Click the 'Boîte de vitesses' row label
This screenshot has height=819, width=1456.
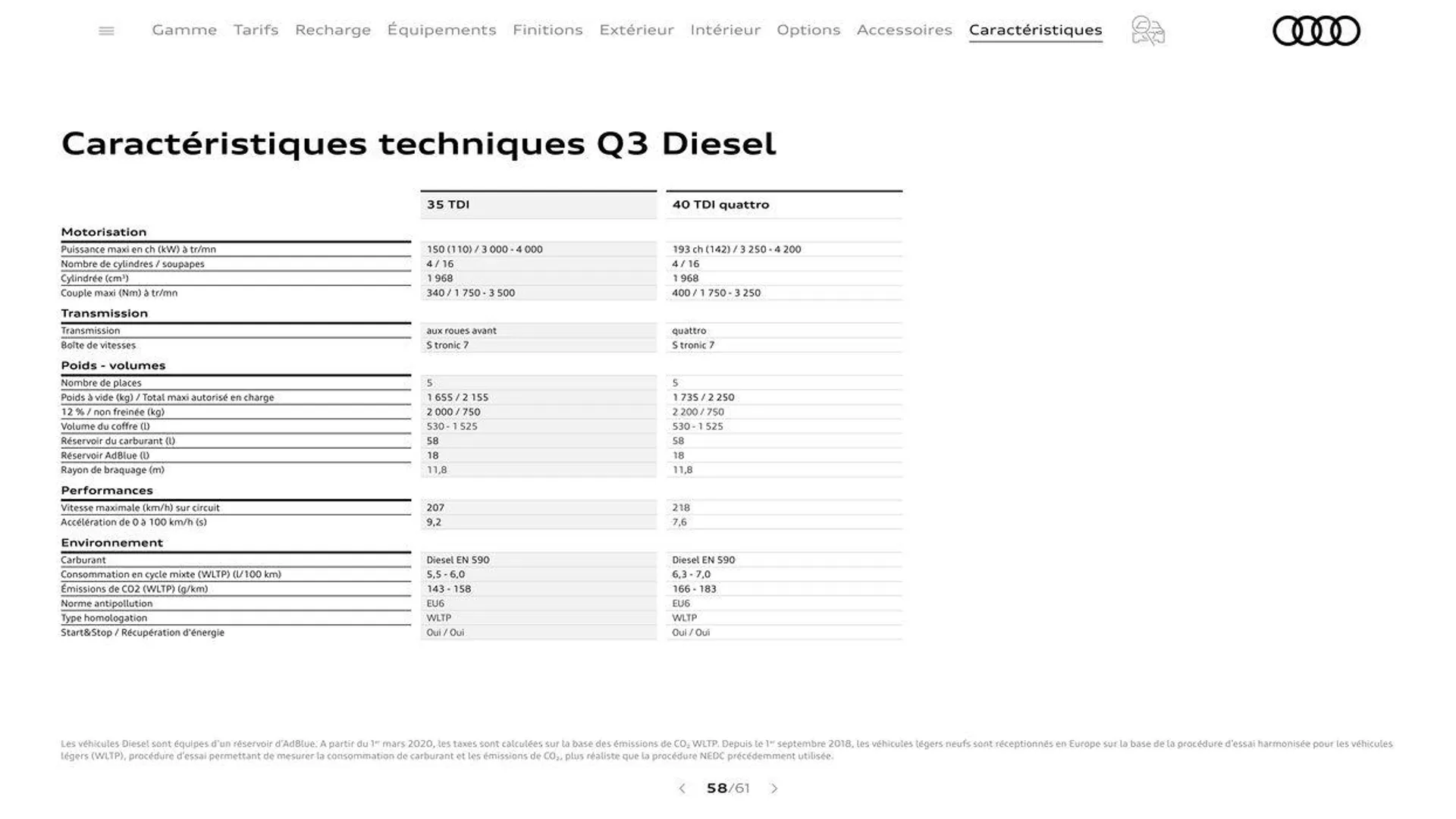(x=99, y=345)
